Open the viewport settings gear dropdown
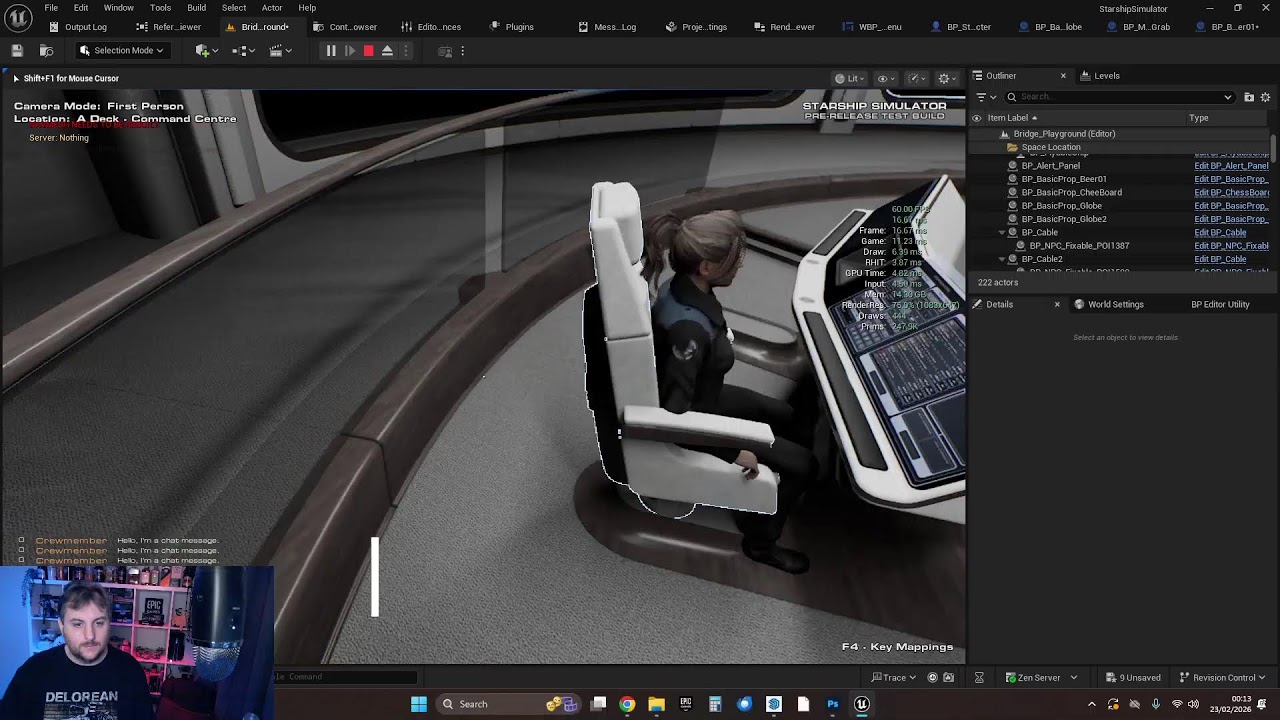This screenshot has height=720, width=1280. click(945, 78)
